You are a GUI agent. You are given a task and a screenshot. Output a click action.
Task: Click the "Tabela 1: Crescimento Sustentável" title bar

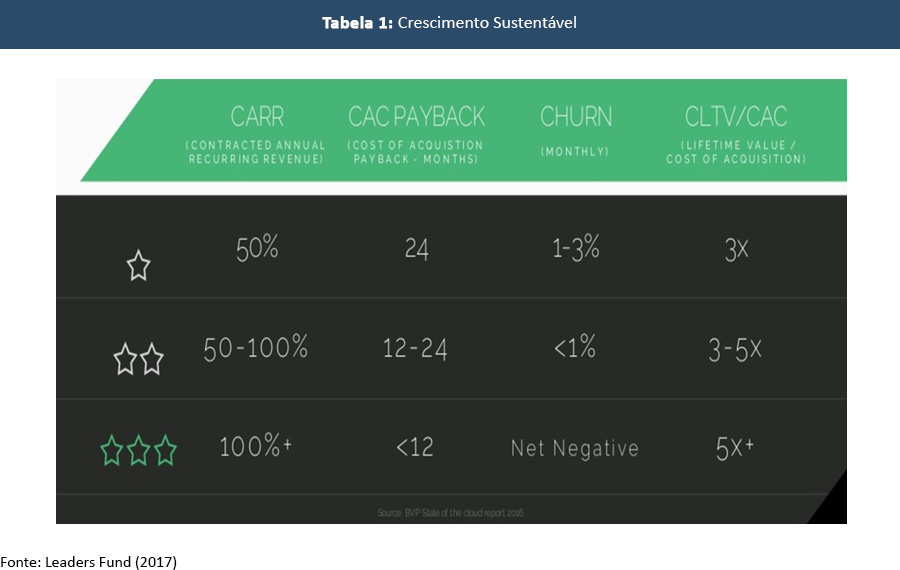pyautogui.click(x=449, y=23)
